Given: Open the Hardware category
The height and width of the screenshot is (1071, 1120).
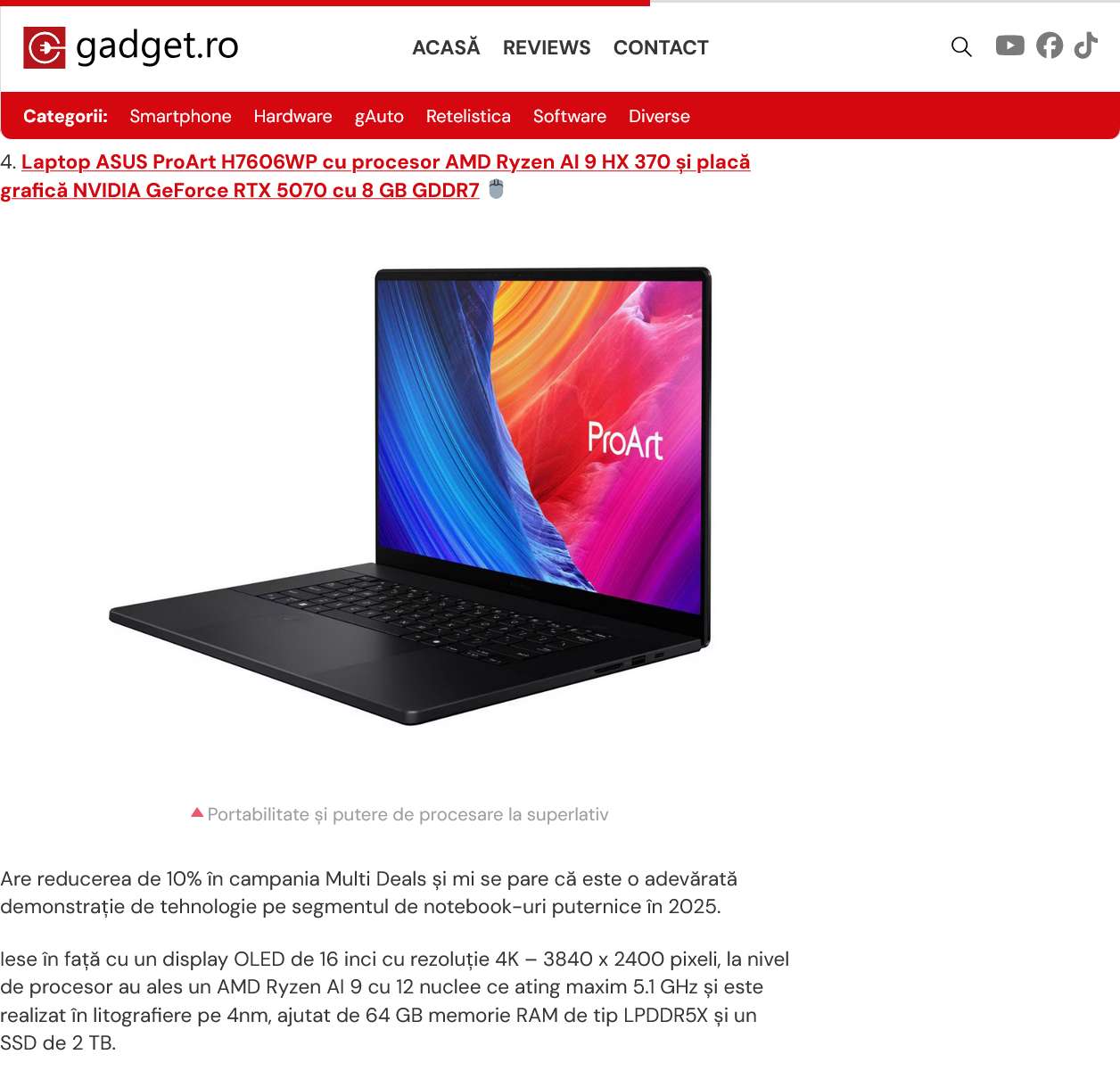Looking at the screenshot, I should (x=292, y=116).
